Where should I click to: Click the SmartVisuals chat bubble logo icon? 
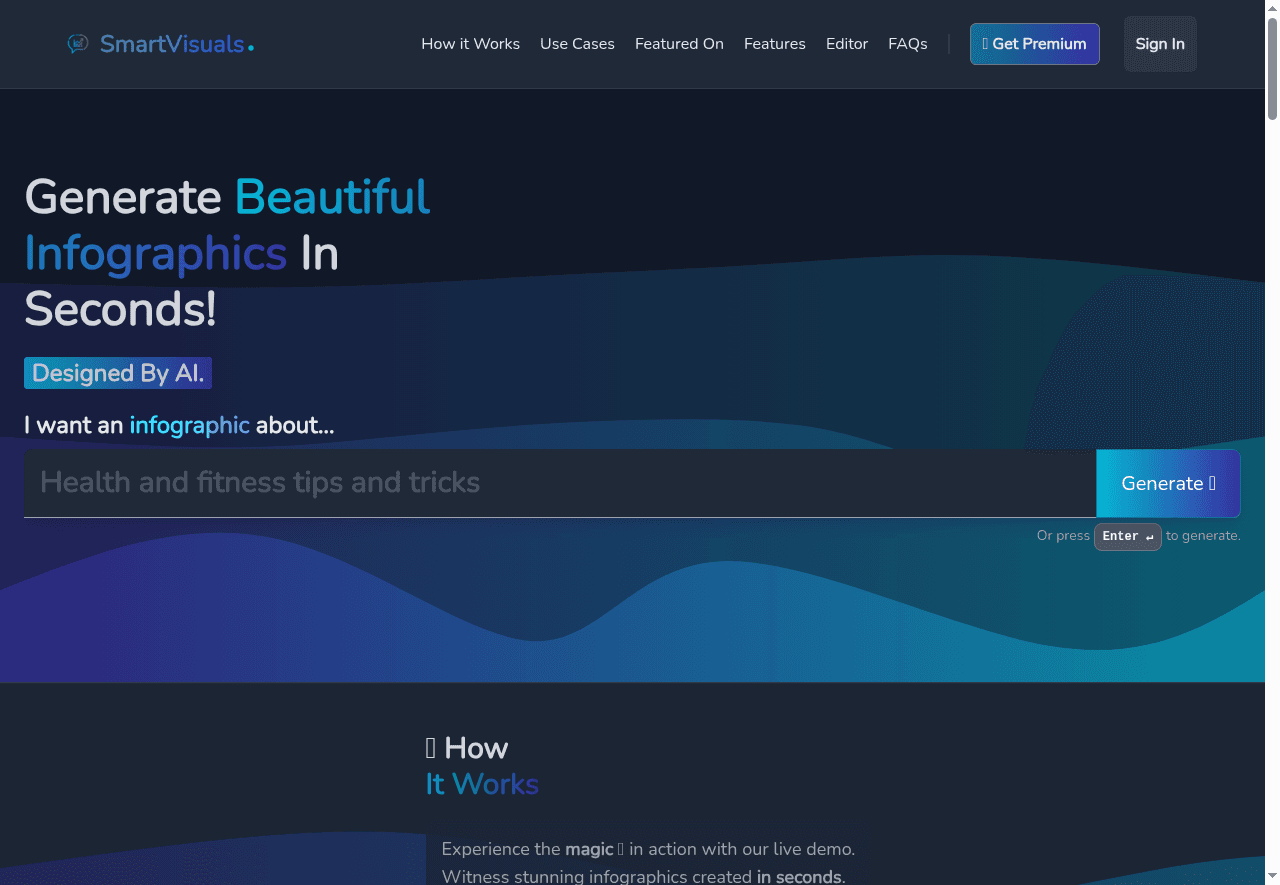(78, 44)
